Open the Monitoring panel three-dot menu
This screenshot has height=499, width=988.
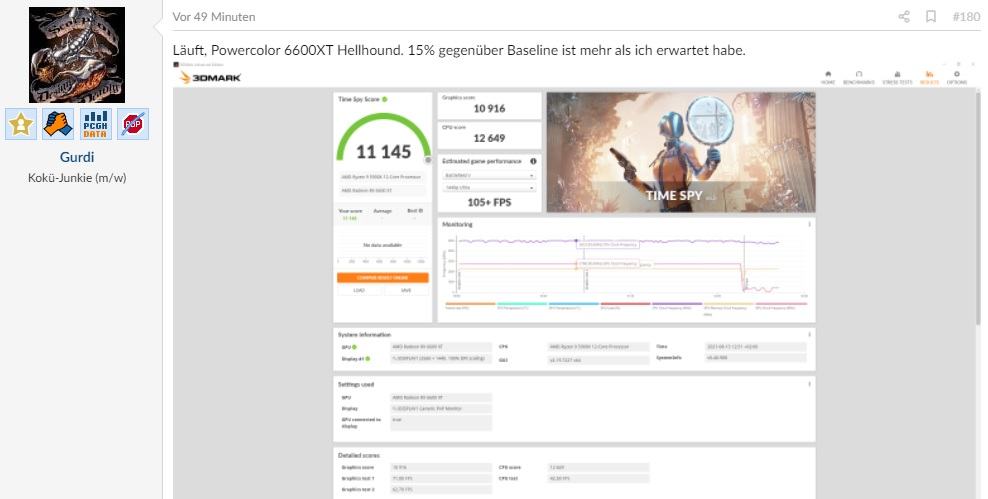pyautogui.click(x=810, y=224)
